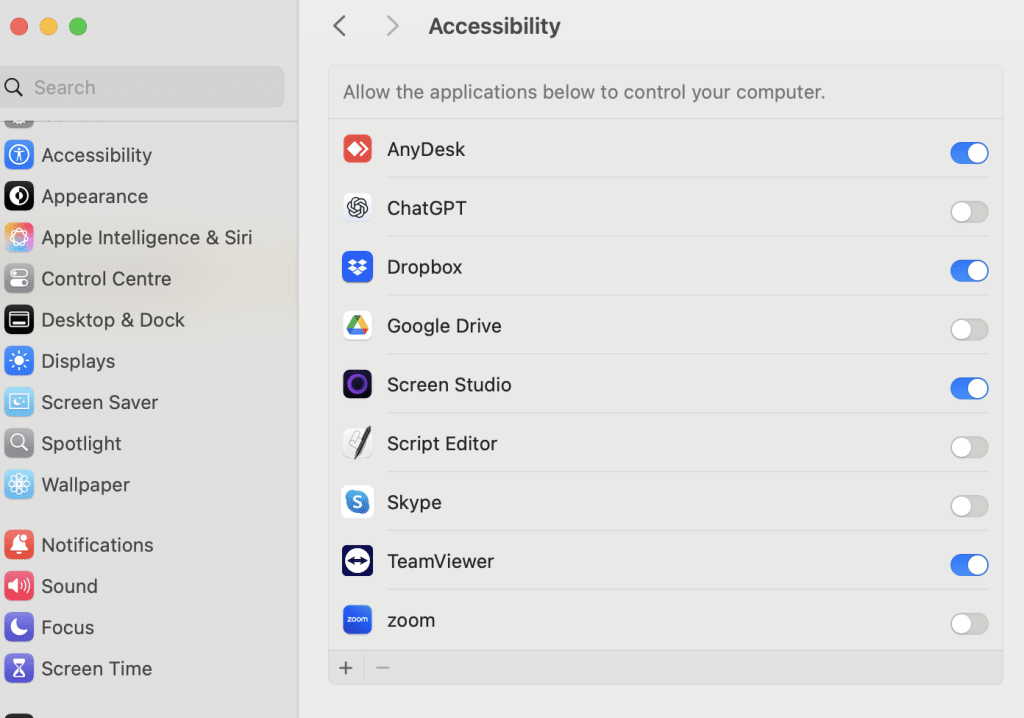
Task: Click the Control Centre sidebar icon
Action: [19, 278]
